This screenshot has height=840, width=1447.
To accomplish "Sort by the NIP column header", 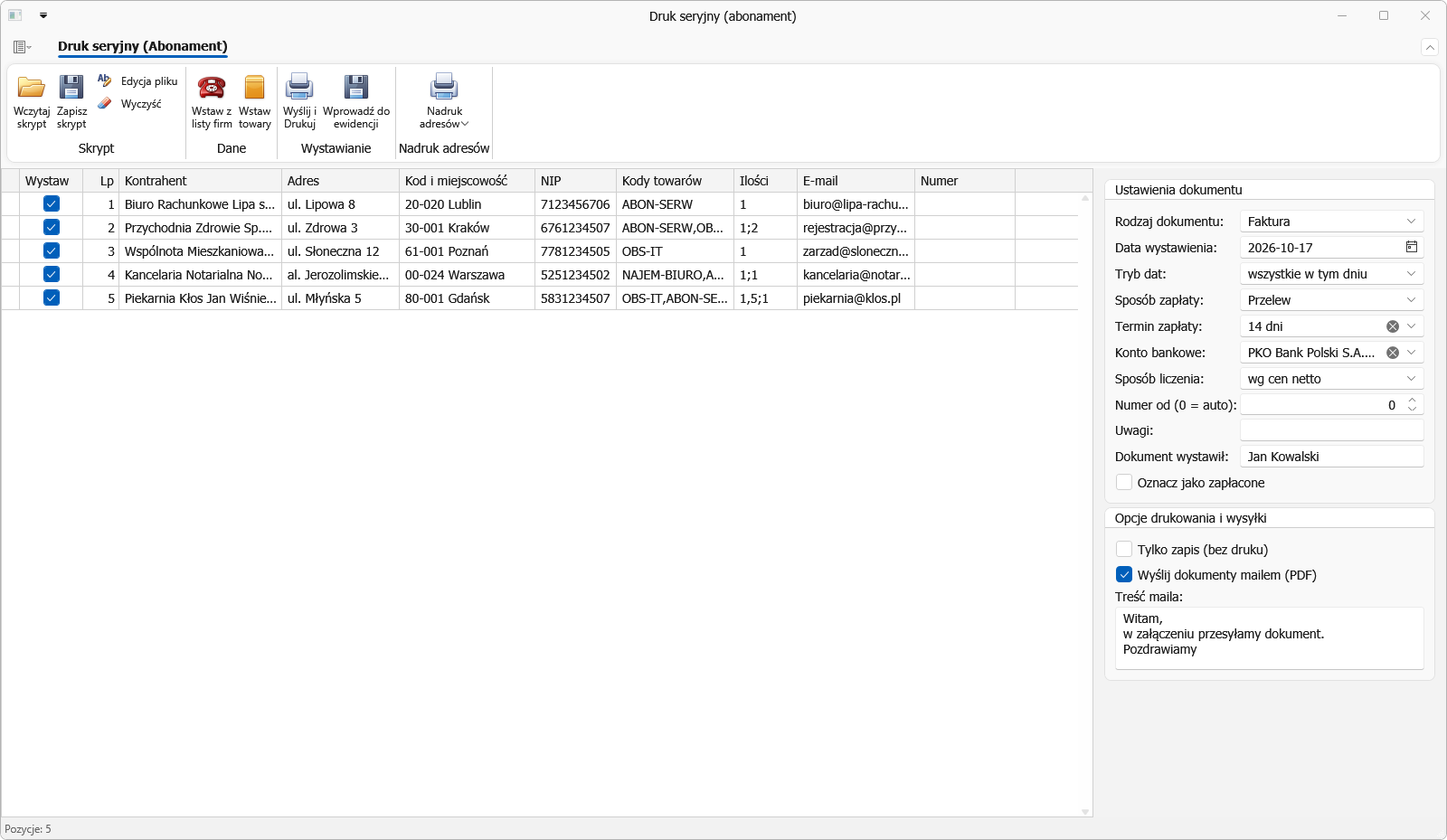I will (x=575, y=181).
